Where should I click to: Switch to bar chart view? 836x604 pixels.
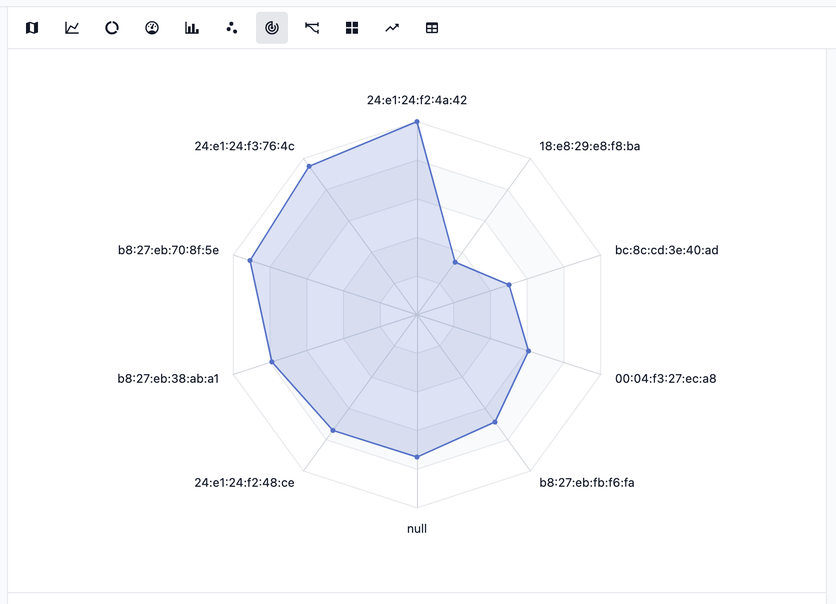pyautogui.click(x=192, y=28)
